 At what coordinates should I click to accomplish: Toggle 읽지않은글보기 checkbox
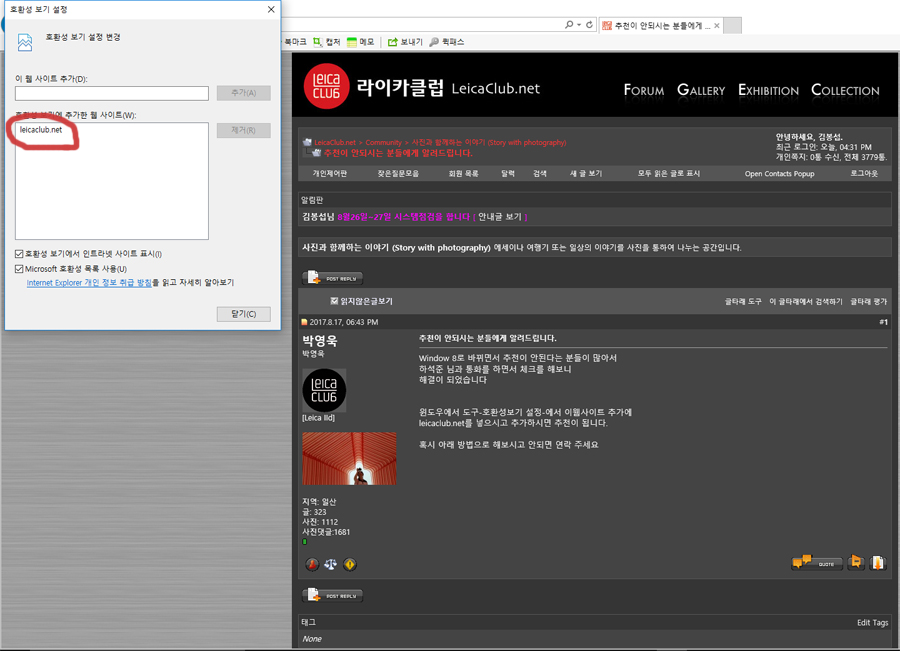tap(334, 301)
